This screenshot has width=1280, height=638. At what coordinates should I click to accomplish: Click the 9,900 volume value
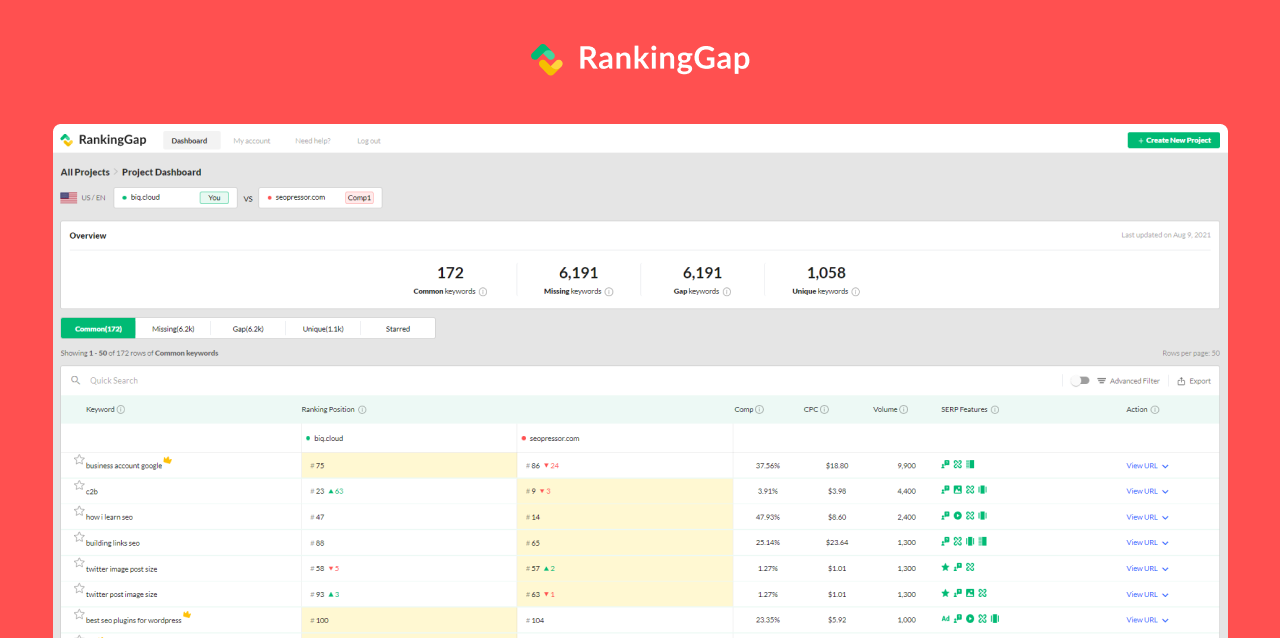coord(906,466)
